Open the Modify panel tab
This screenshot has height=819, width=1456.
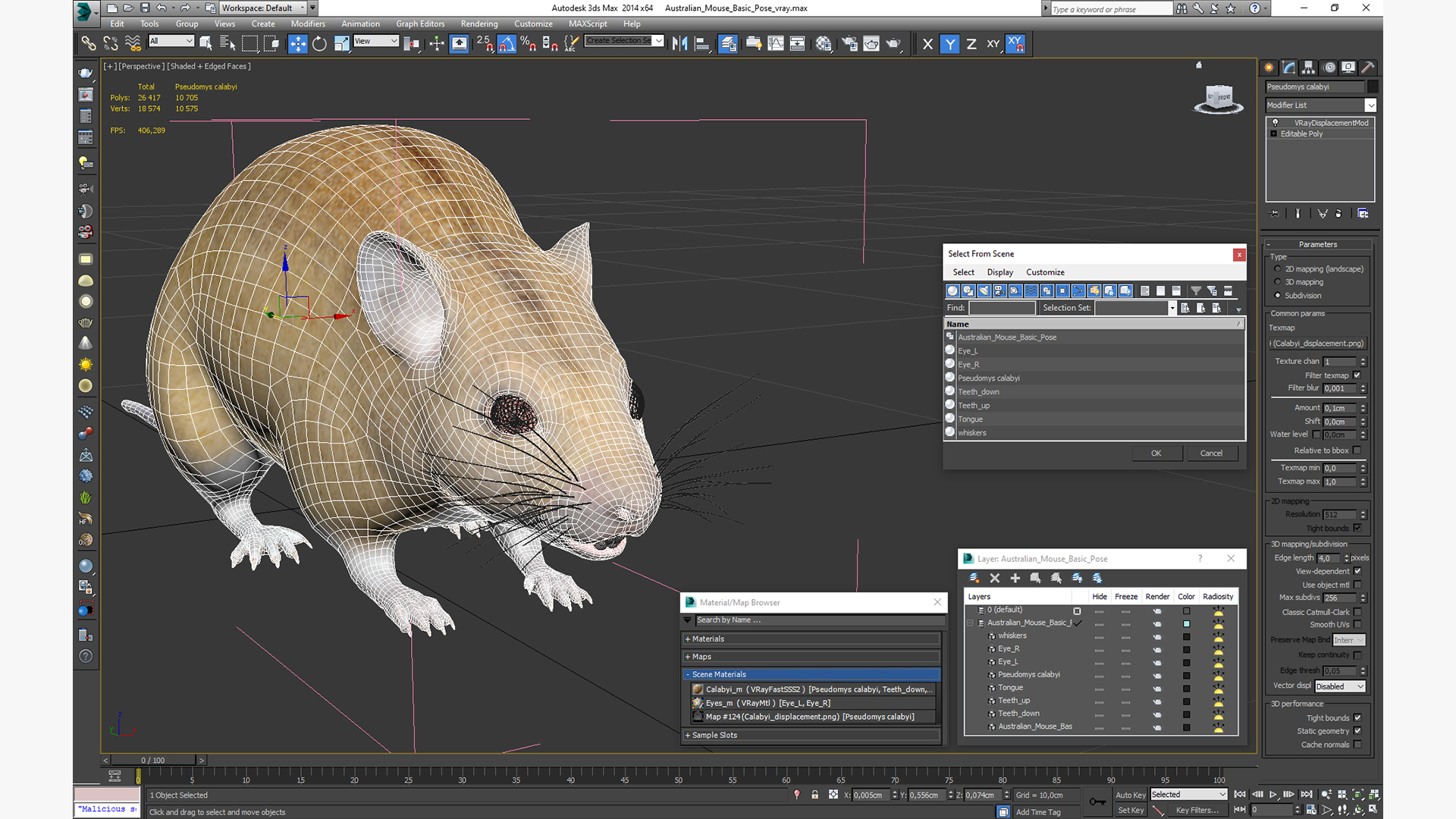pyautogui.click(x=1289, y=67)
